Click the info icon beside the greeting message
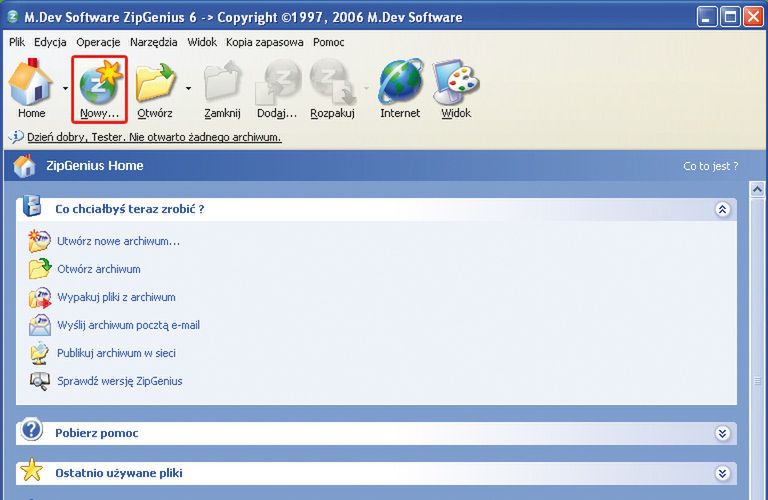 [x=16, y=137]
